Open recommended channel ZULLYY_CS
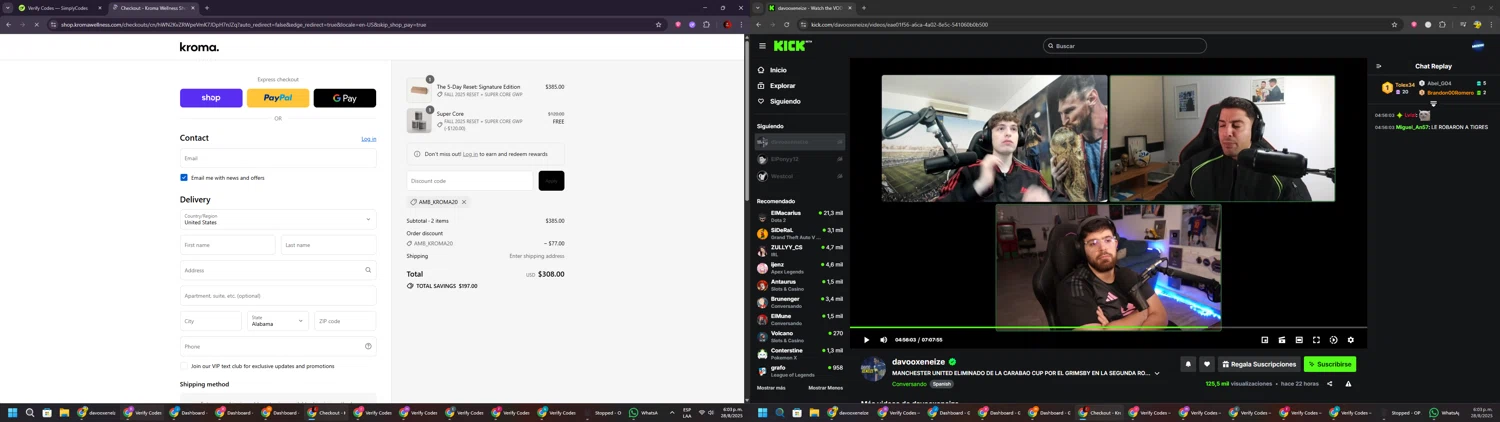This screenshot has height=422, width=1500. (x=800, y=250)
